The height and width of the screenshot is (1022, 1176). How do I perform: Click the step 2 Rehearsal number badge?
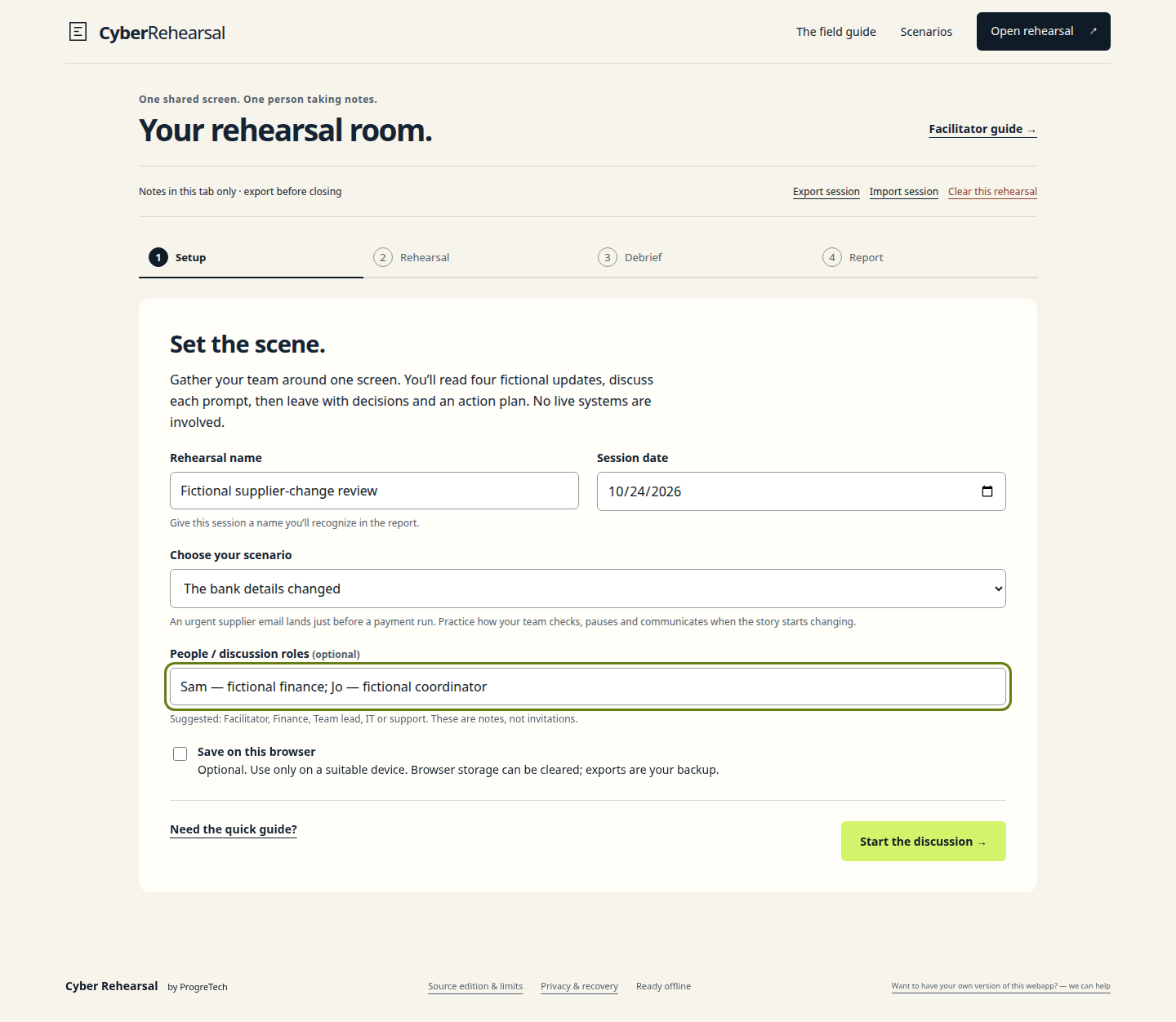[383, 257]
